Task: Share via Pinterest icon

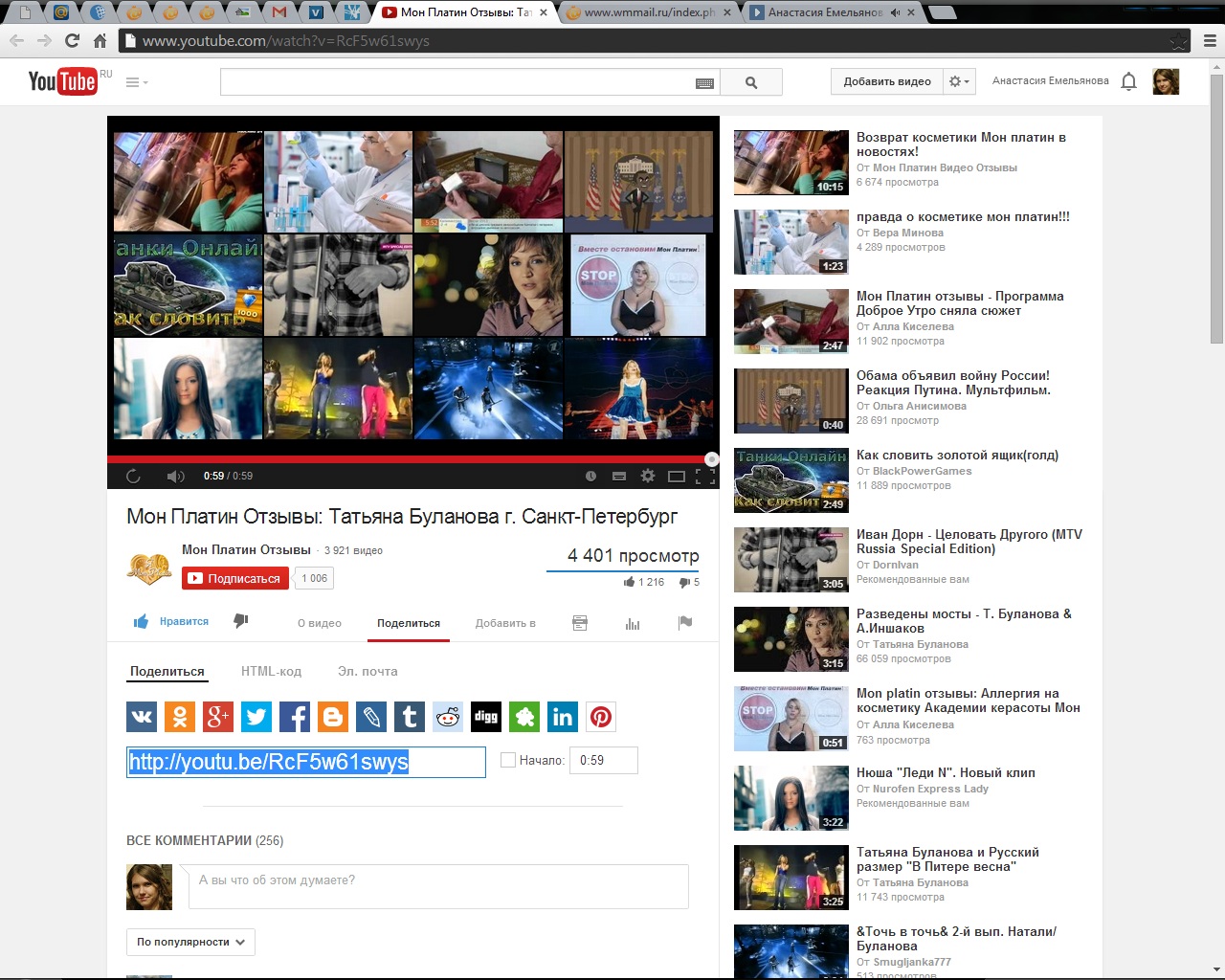Action: (x=601, y=717)
